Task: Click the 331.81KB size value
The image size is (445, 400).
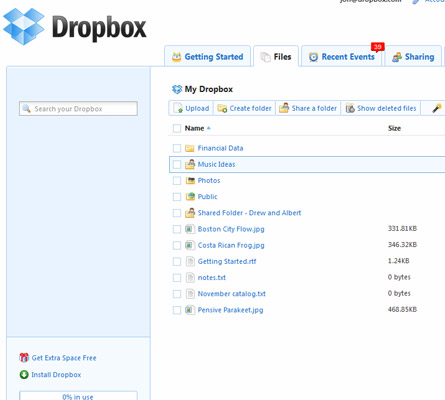Action: [x=402, y=228]
